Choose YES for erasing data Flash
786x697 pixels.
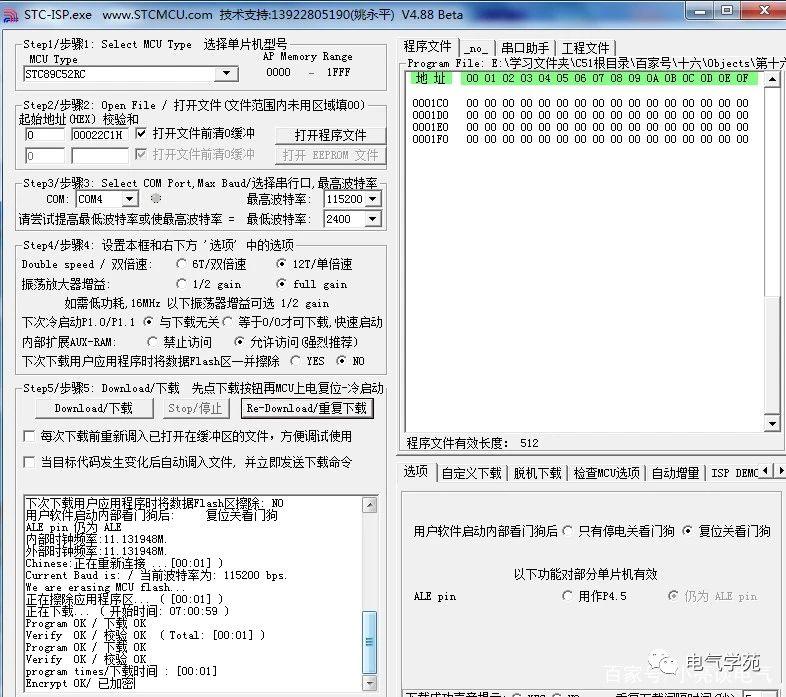[x=295, y=361]
